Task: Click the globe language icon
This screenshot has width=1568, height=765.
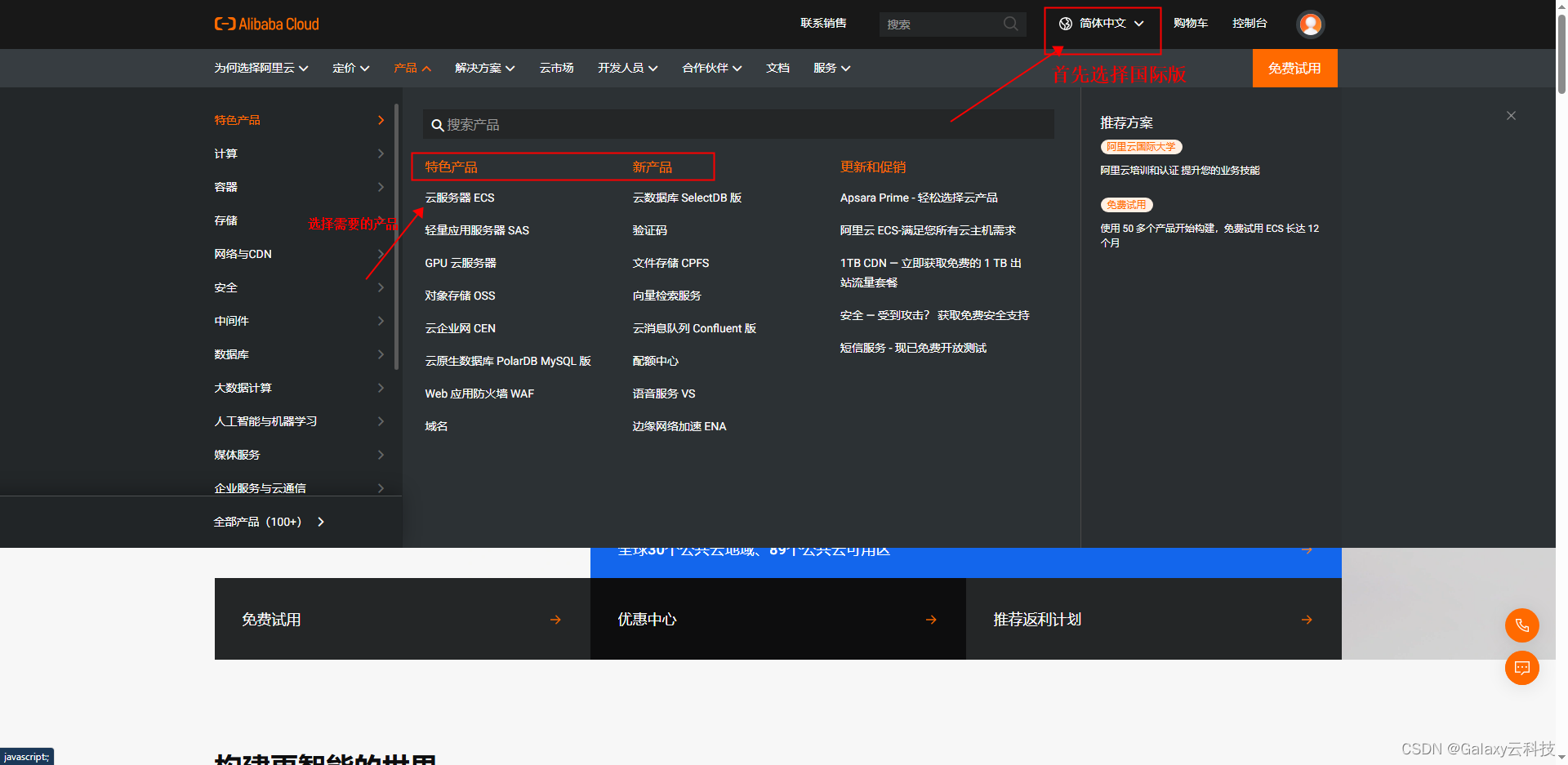Action: point(1066,24)
